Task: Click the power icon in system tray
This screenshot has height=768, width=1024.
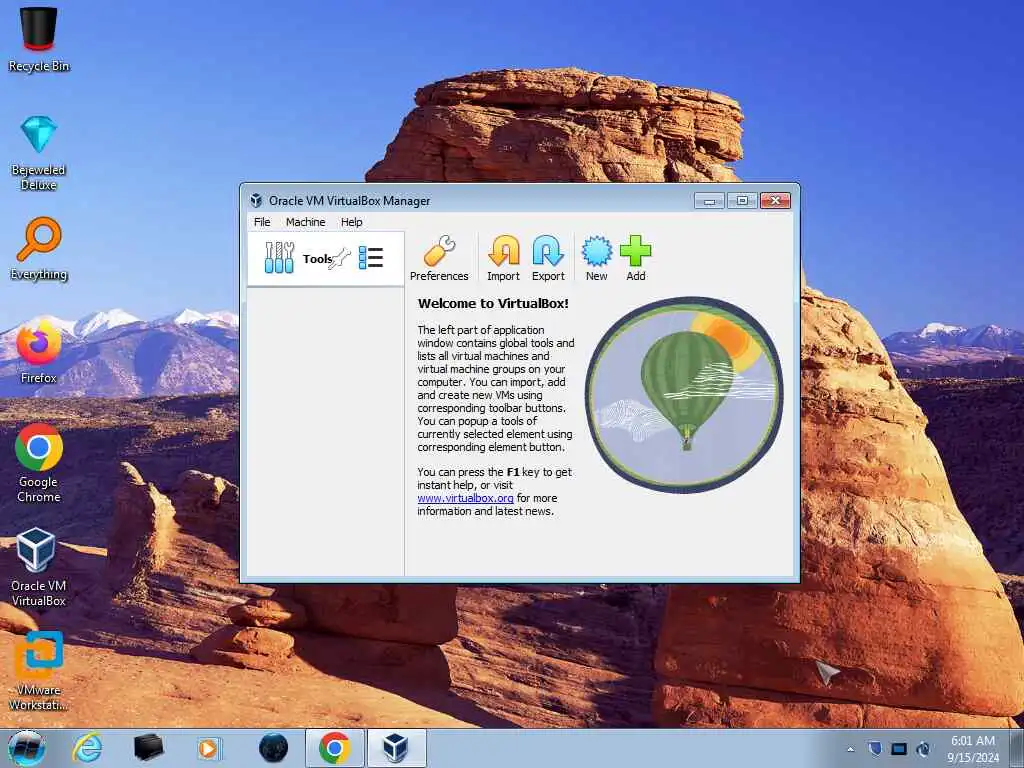Action: tap(923, 748)
